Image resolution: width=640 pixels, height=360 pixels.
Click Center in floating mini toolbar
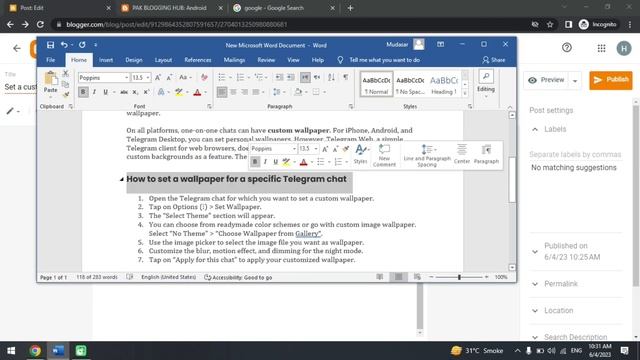coord(462,154)
